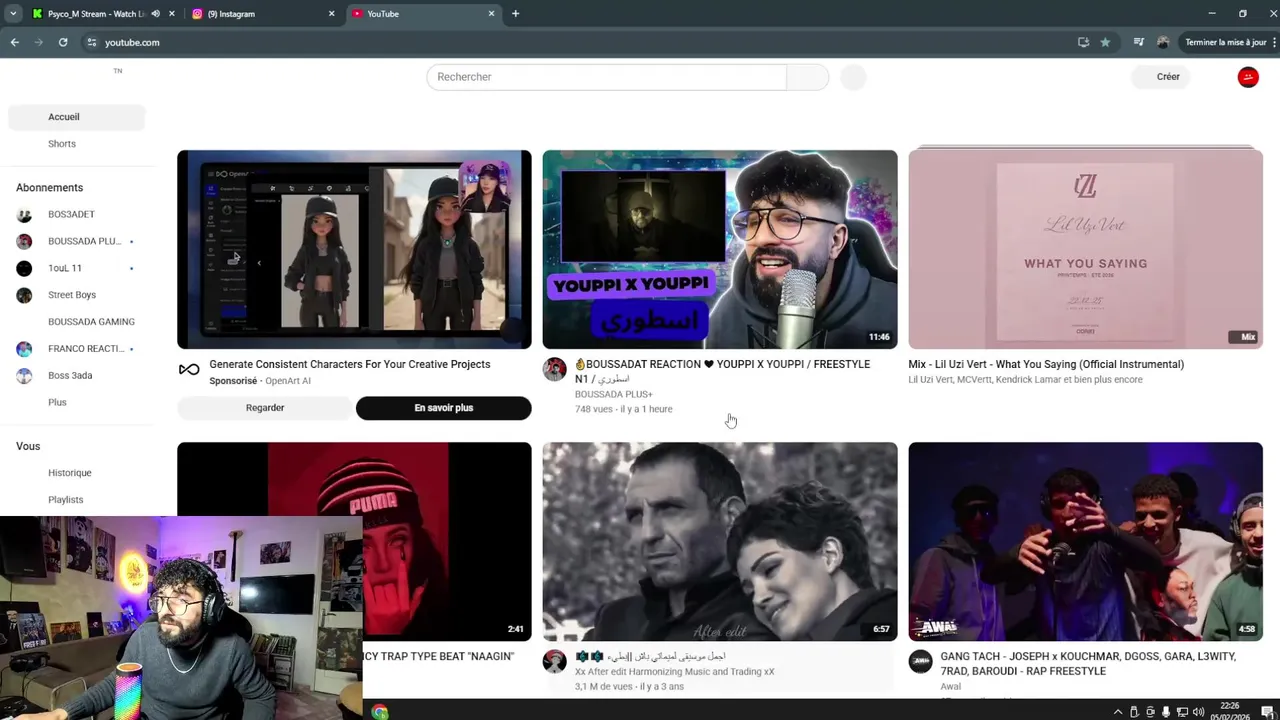Viewport: 1280px width, 720px height.
Task: Open the After edit black-and-white thumbnail
Action: coord(720,541)
